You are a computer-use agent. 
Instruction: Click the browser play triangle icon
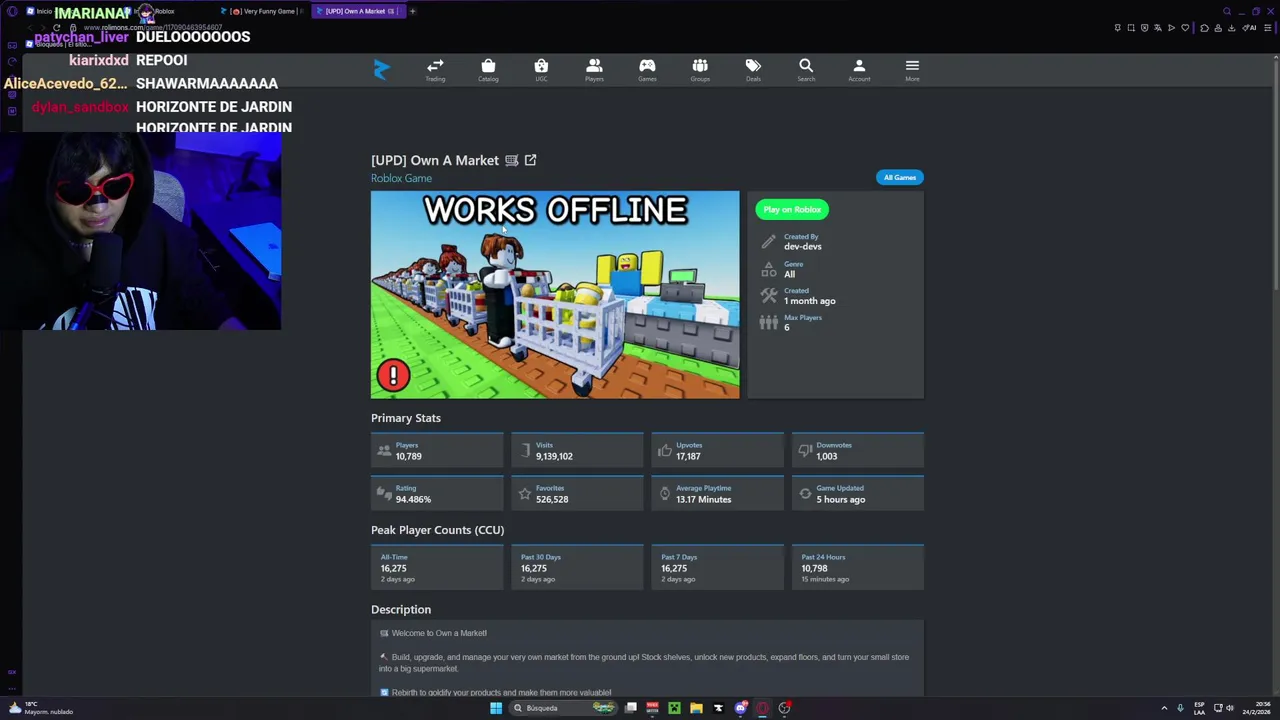coord(1172,28)
